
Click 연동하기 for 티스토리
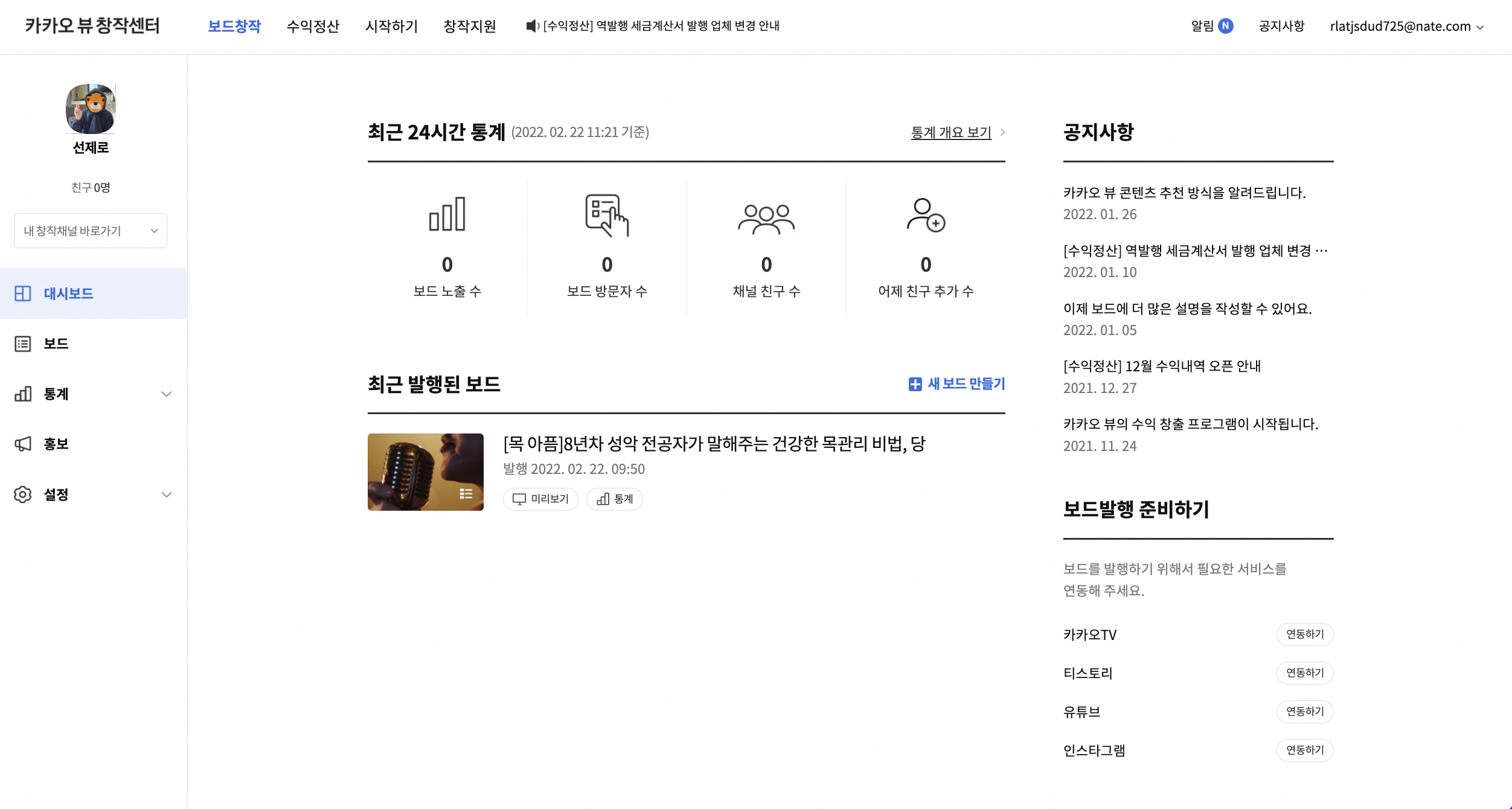(1305, 673)
